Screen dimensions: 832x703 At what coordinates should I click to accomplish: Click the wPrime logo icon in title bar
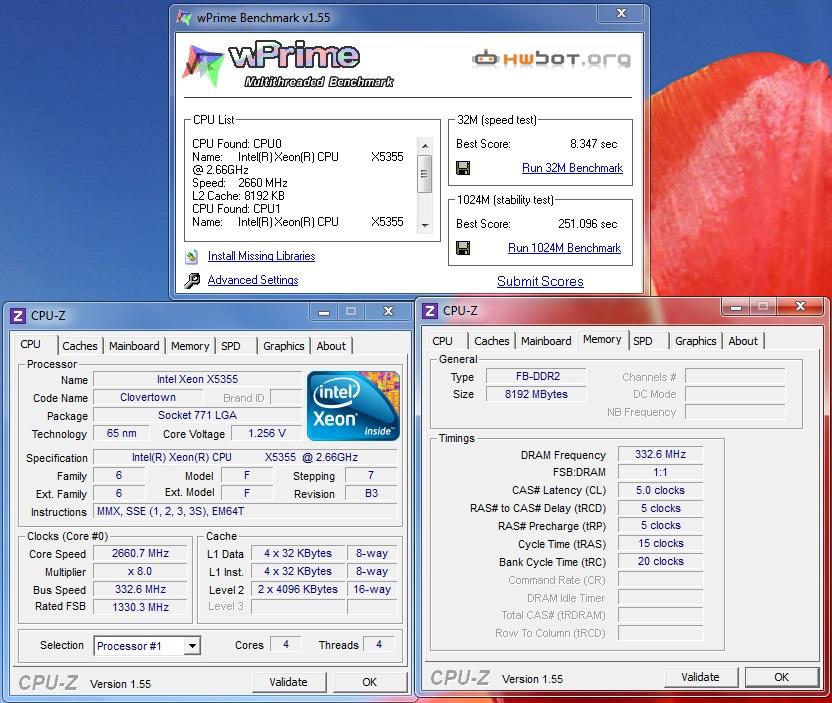coord(184,18)
